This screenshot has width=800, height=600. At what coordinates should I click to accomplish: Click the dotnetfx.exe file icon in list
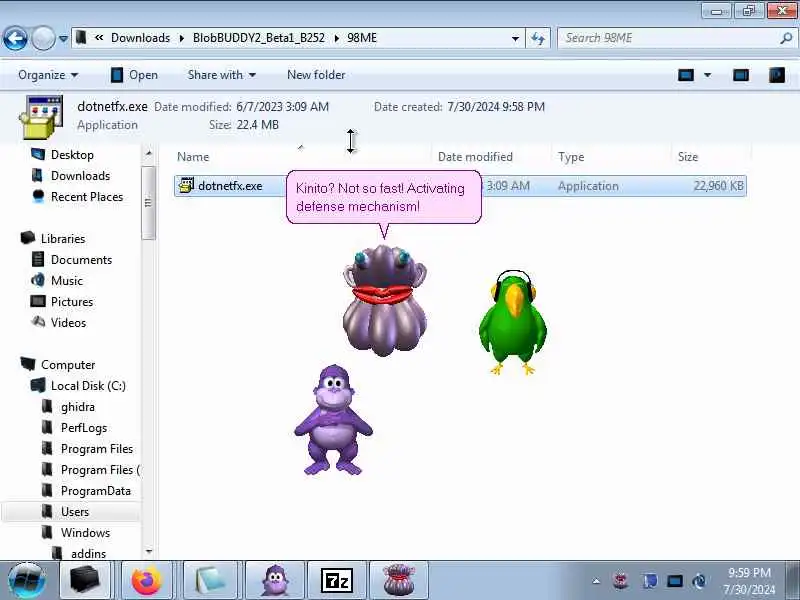click(x=187, y=186)
